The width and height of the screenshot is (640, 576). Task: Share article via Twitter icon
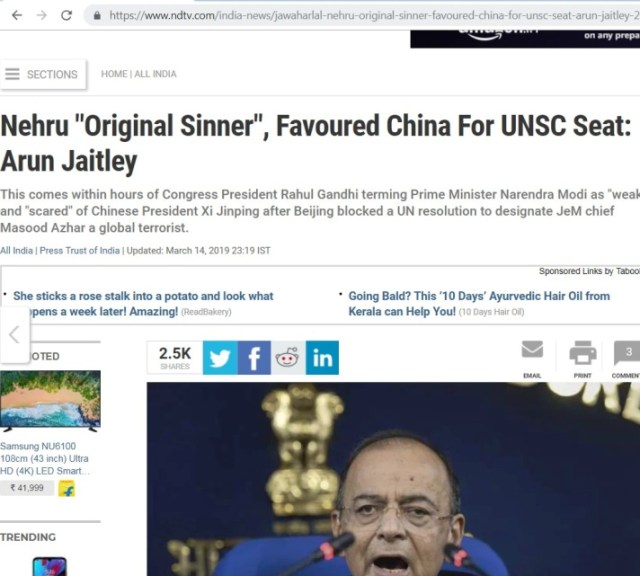[x=220, y=358]
